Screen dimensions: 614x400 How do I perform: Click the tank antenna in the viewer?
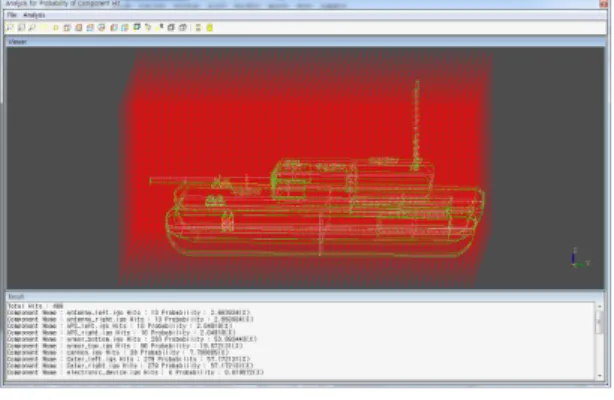click(x=417, y=125)
